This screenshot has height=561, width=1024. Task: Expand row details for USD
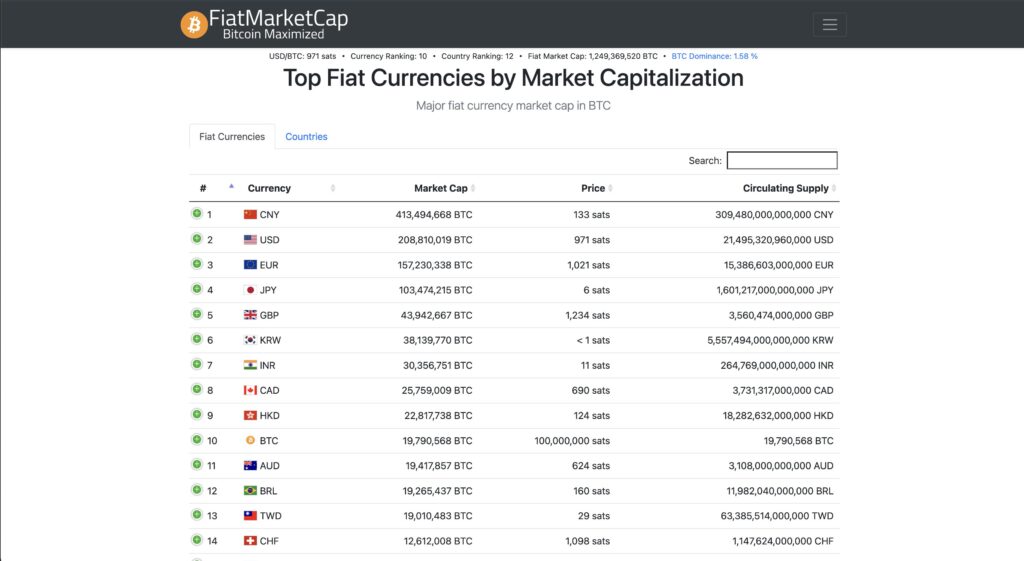coord(197,239)
